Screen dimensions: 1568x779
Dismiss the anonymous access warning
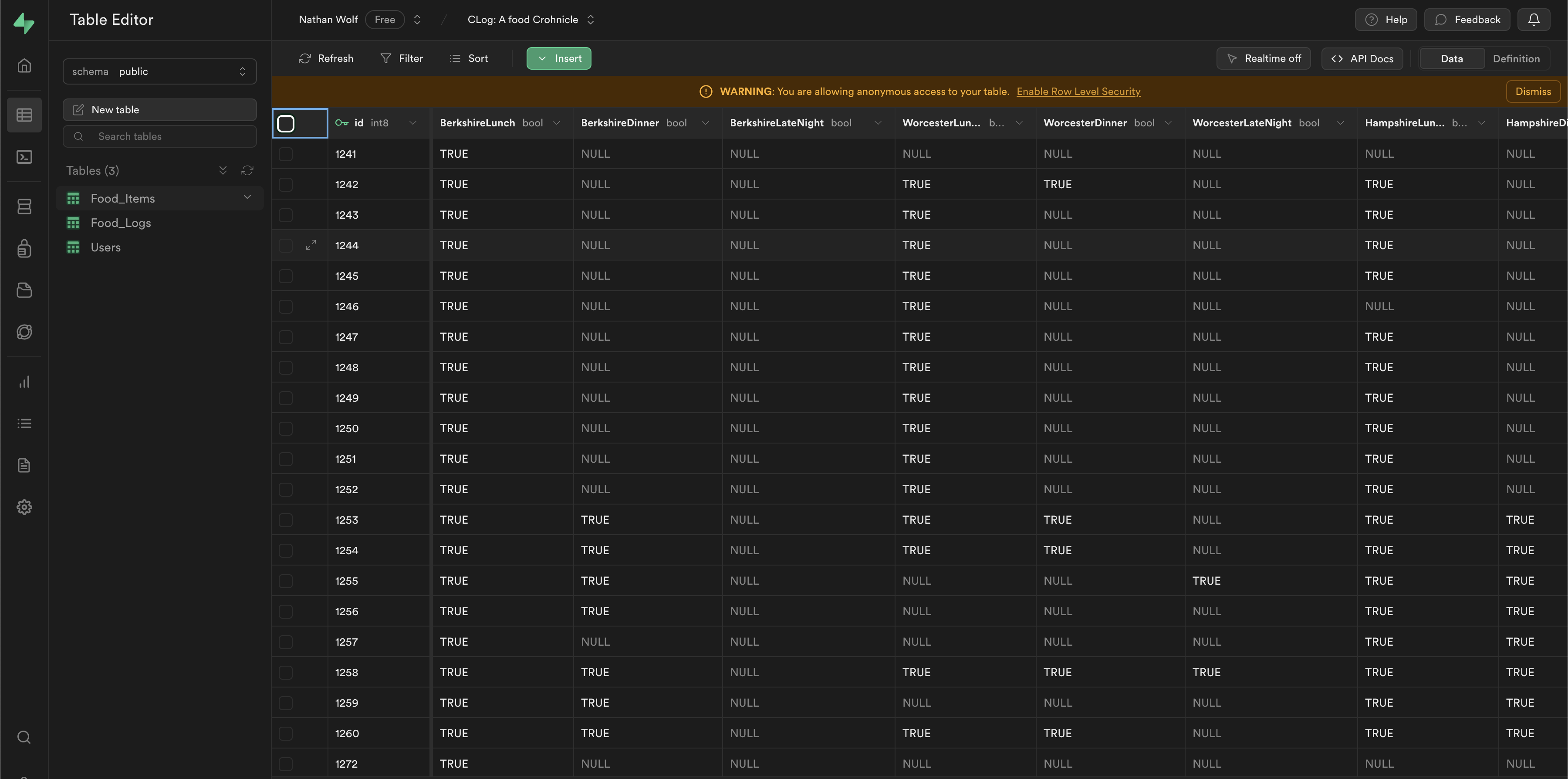[x=1533, y=91]
